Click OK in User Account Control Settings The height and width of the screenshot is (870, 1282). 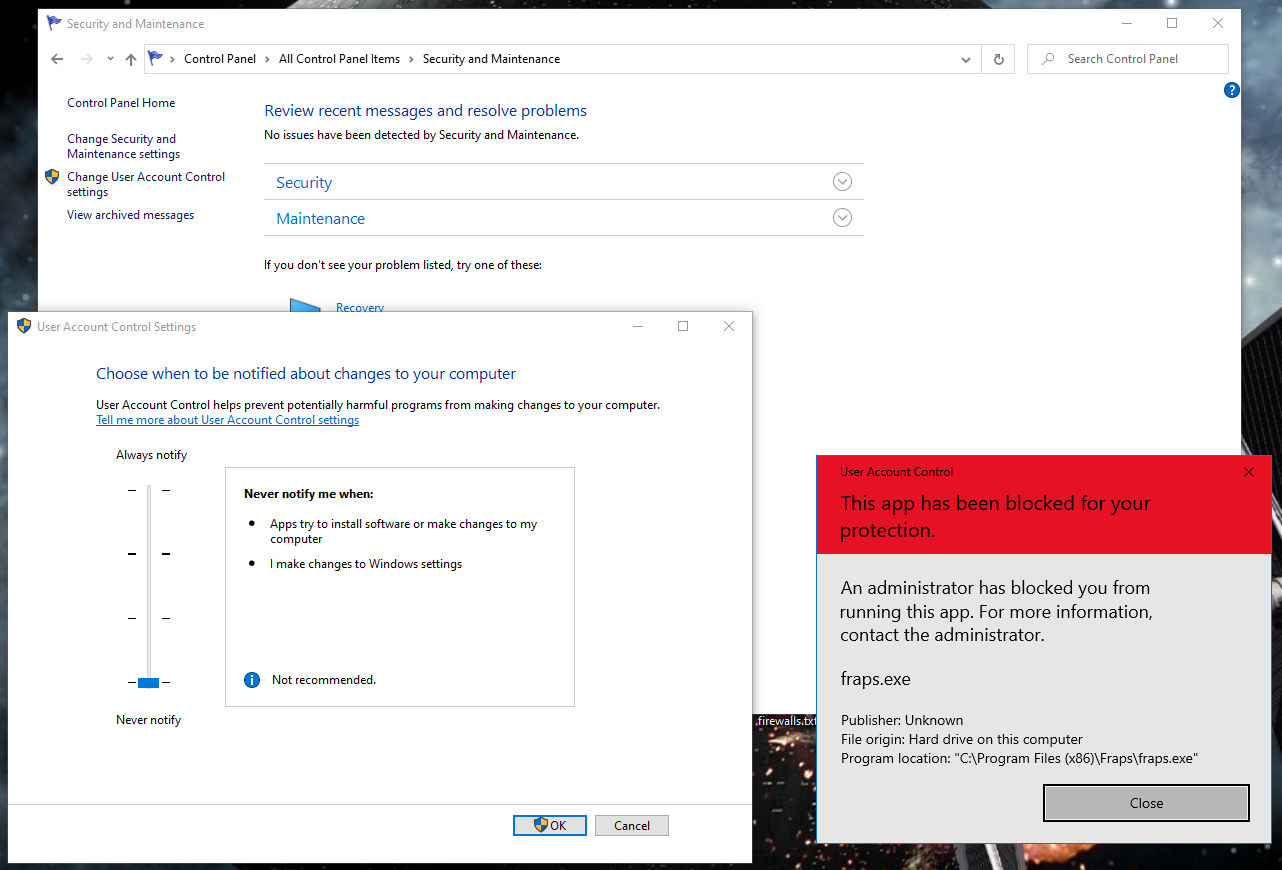click(x=550, y=825)
